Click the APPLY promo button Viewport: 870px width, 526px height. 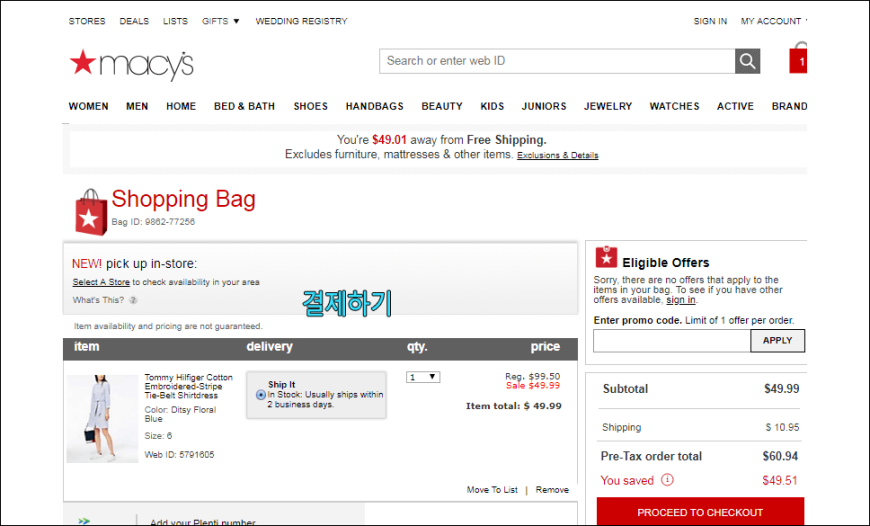(777, 341)
